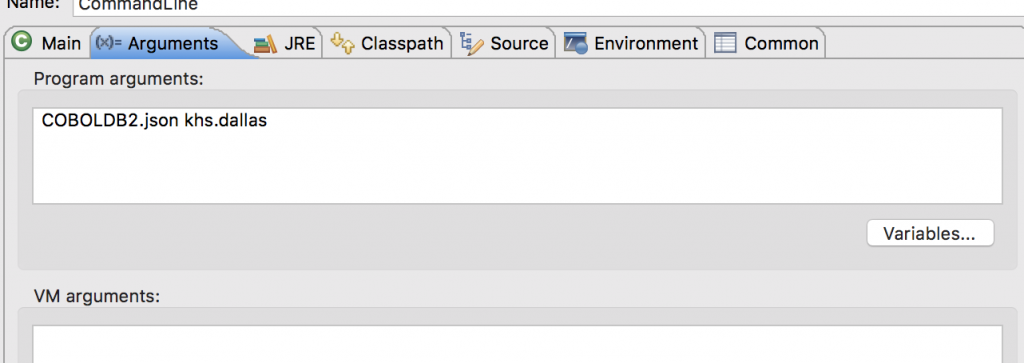The width and height of the screenshot is (1024, 363).
Task: Click the JRE books icon
Action: click(265, 44)
